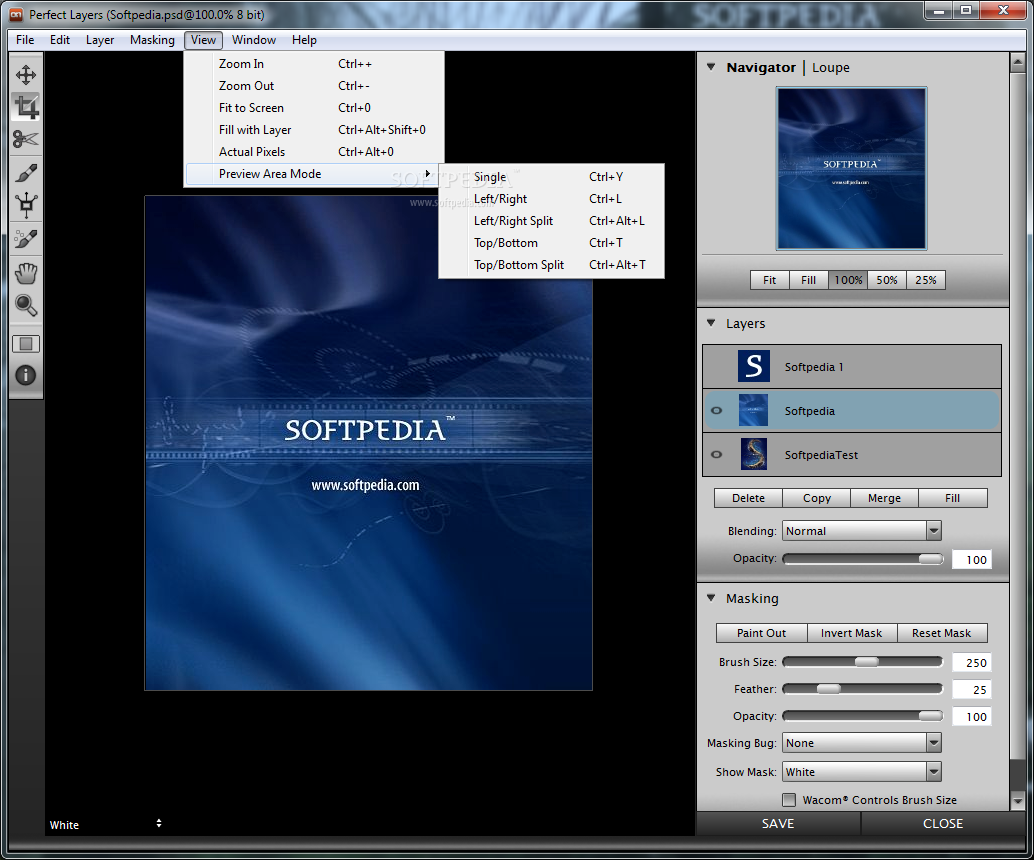Hide the Softpedia layer via eye icon

click(x=716, y=410)
